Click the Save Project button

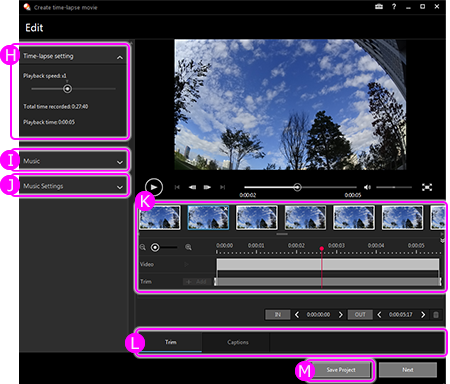click(341, 370)
